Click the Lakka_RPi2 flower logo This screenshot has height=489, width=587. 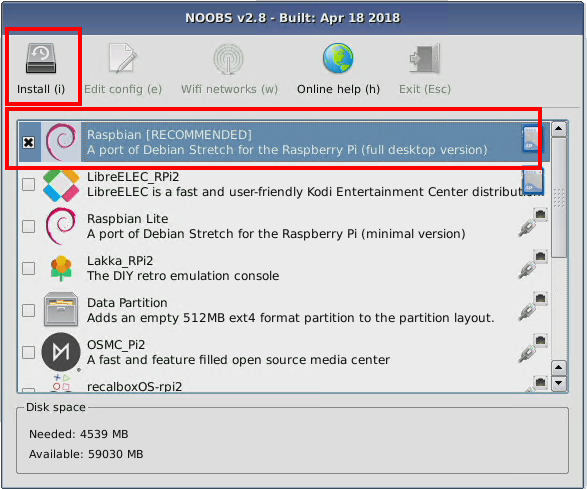click(61, 268)
